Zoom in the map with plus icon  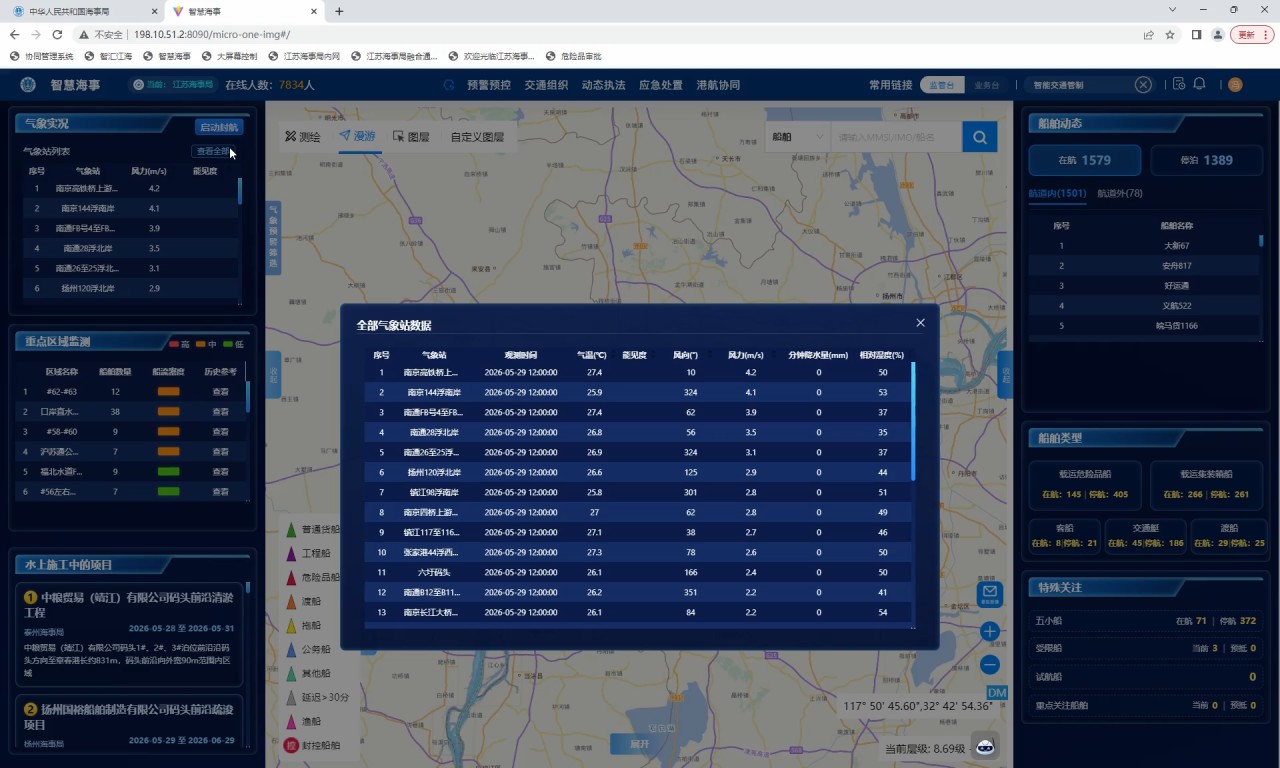989,631
